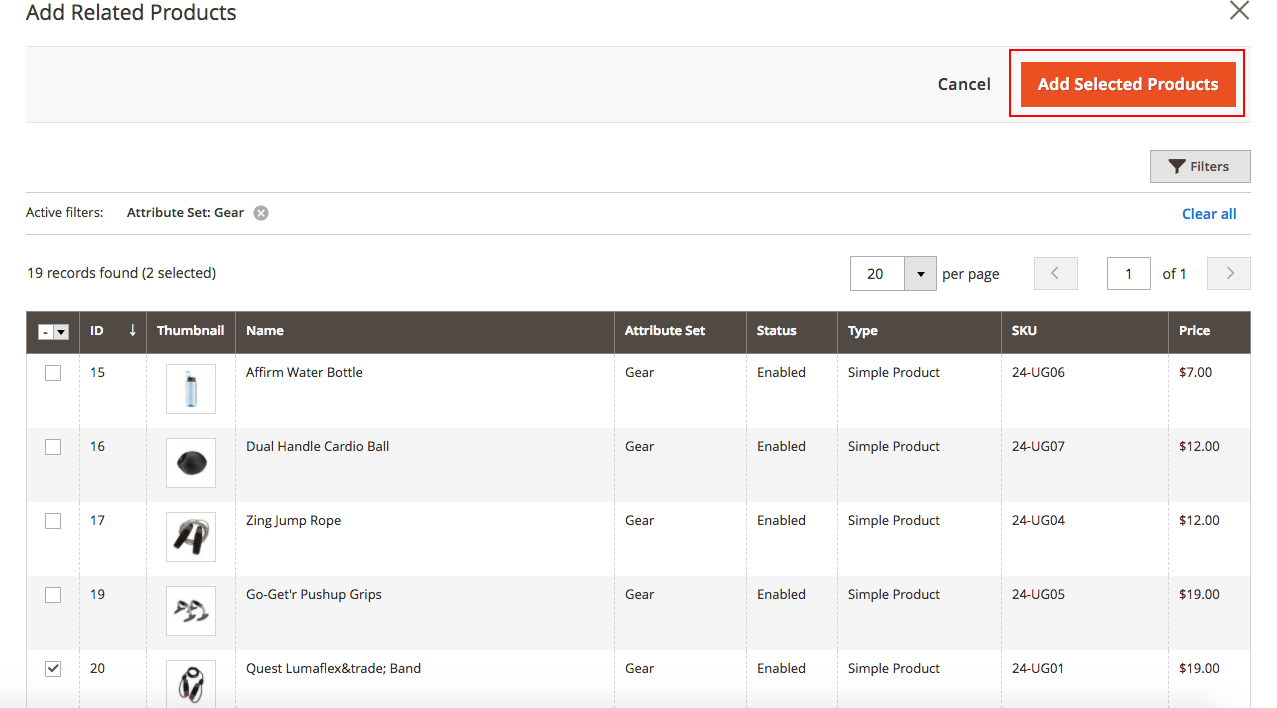Sort by the Name column header
This screenshot has width=1277, height=708.
coord(264,330)
